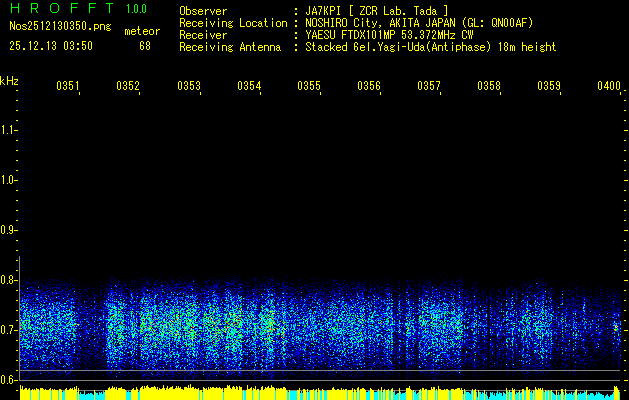The width and height of the screenshot is (629, 400).
Task: Click the horizontal line near 0.6 kHz
Action: (x=320, y=371)
